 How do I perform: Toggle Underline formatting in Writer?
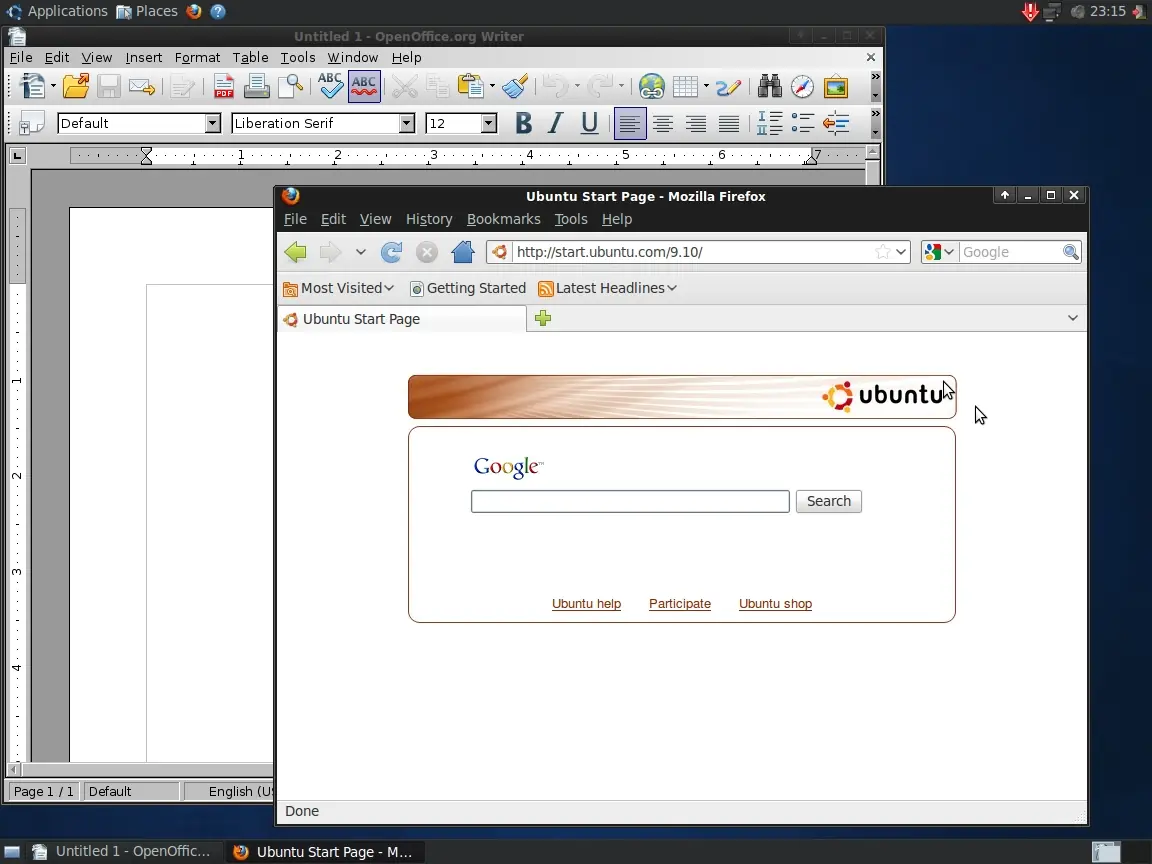588,123
